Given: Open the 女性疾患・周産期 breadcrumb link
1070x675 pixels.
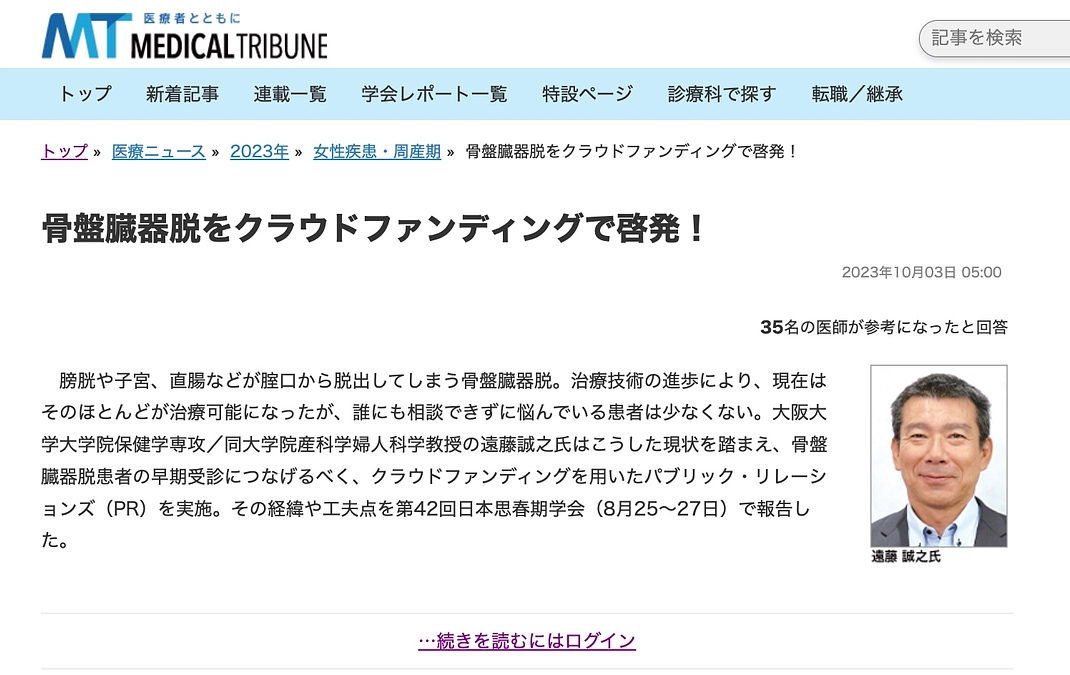Looking at the screenshot, I should 376,151.
